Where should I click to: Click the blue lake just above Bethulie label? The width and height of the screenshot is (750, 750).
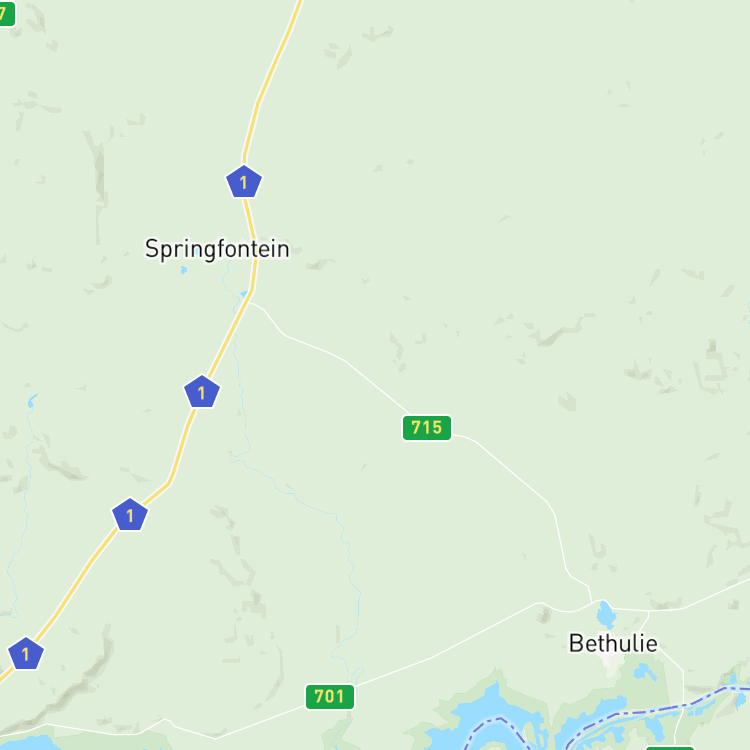pyautogui.click(x=606, y=615)
